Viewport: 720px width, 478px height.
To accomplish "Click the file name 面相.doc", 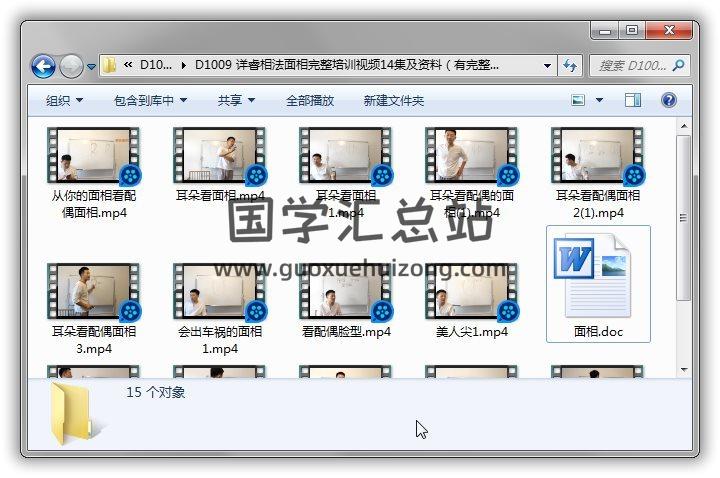I will [598, 332].
